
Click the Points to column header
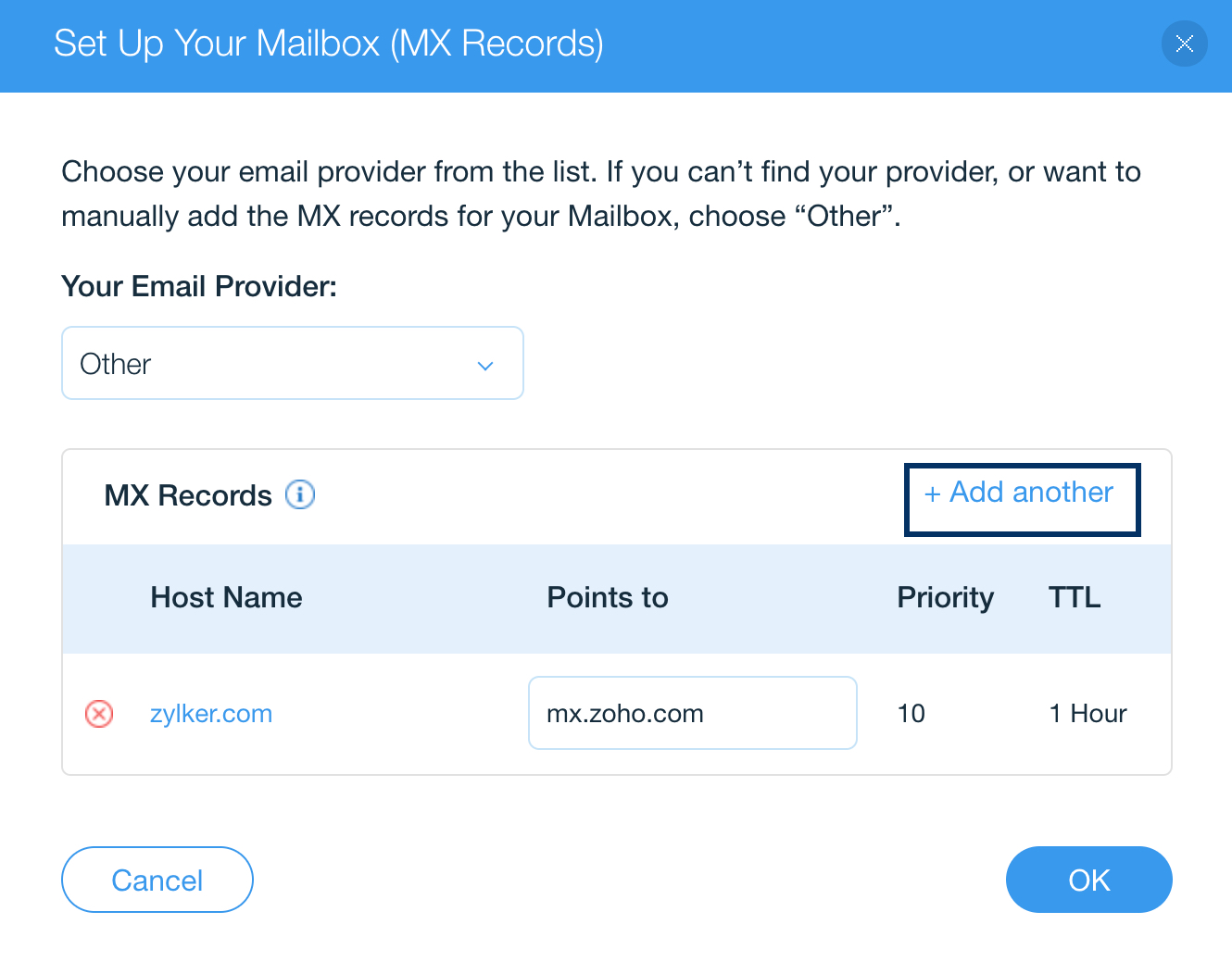(608, 597)
